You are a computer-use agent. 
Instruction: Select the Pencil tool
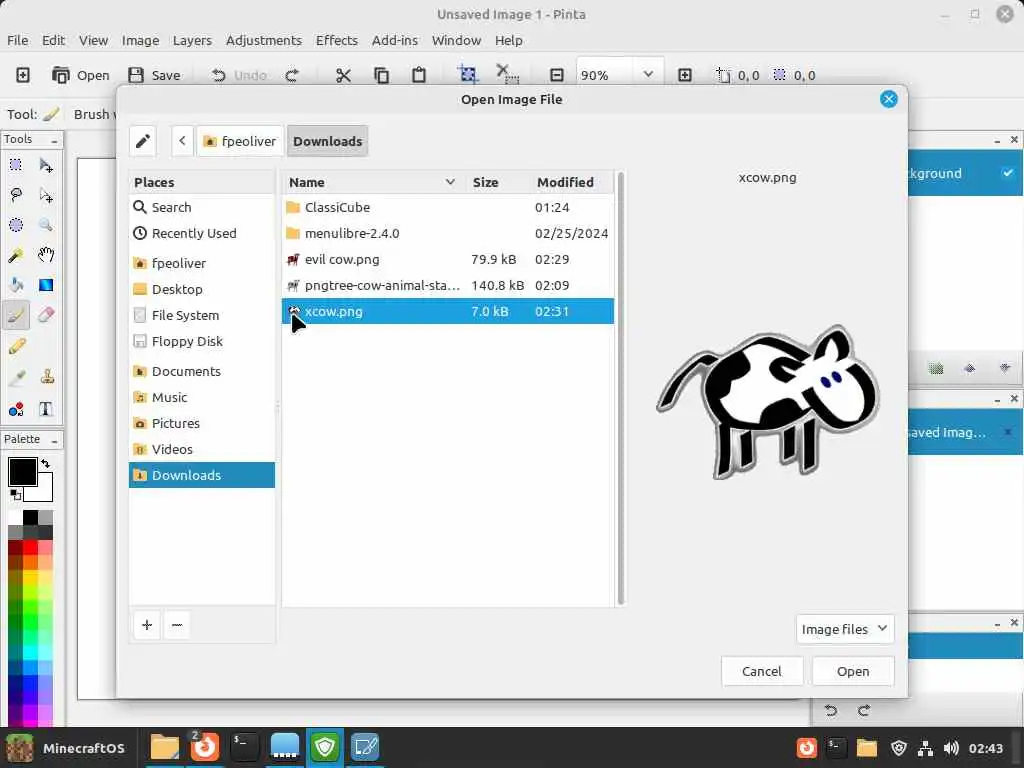17,345
